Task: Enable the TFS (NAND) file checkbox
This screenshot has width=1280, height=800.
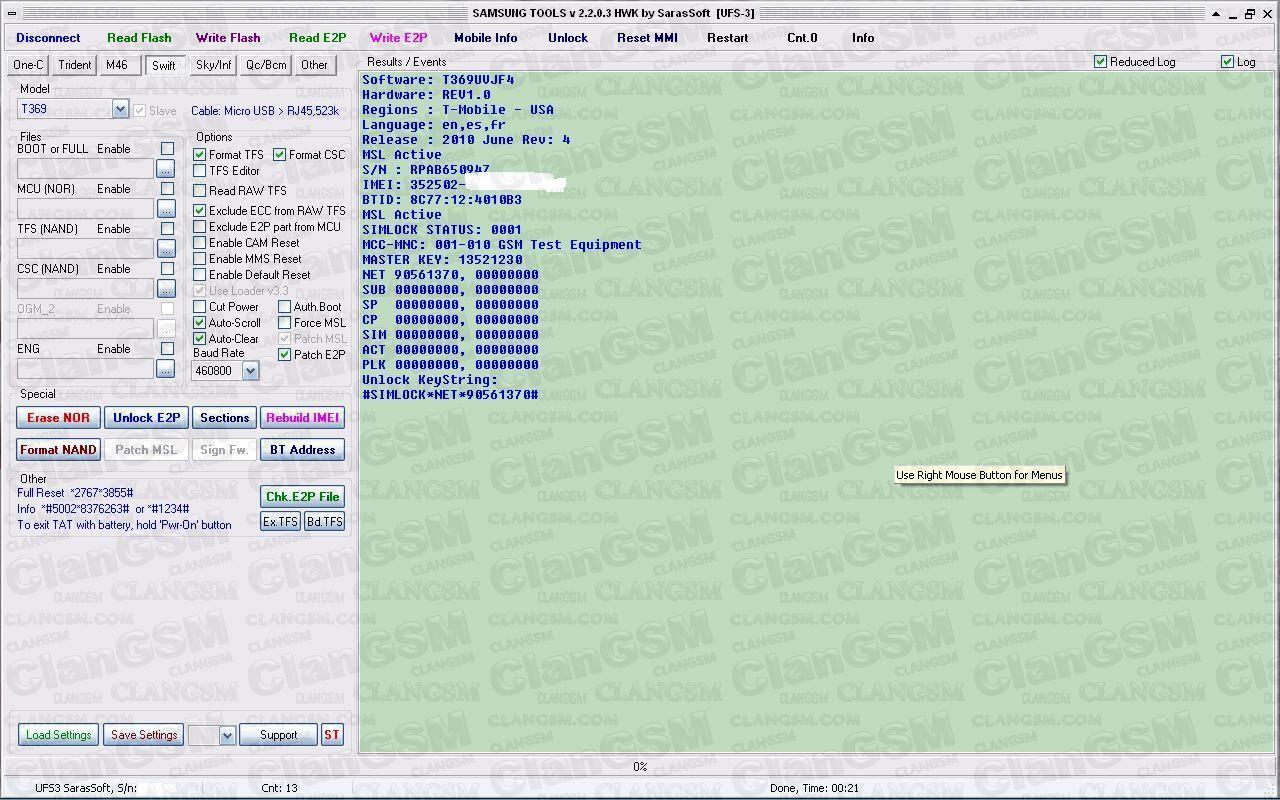Action: pos(168,229)
